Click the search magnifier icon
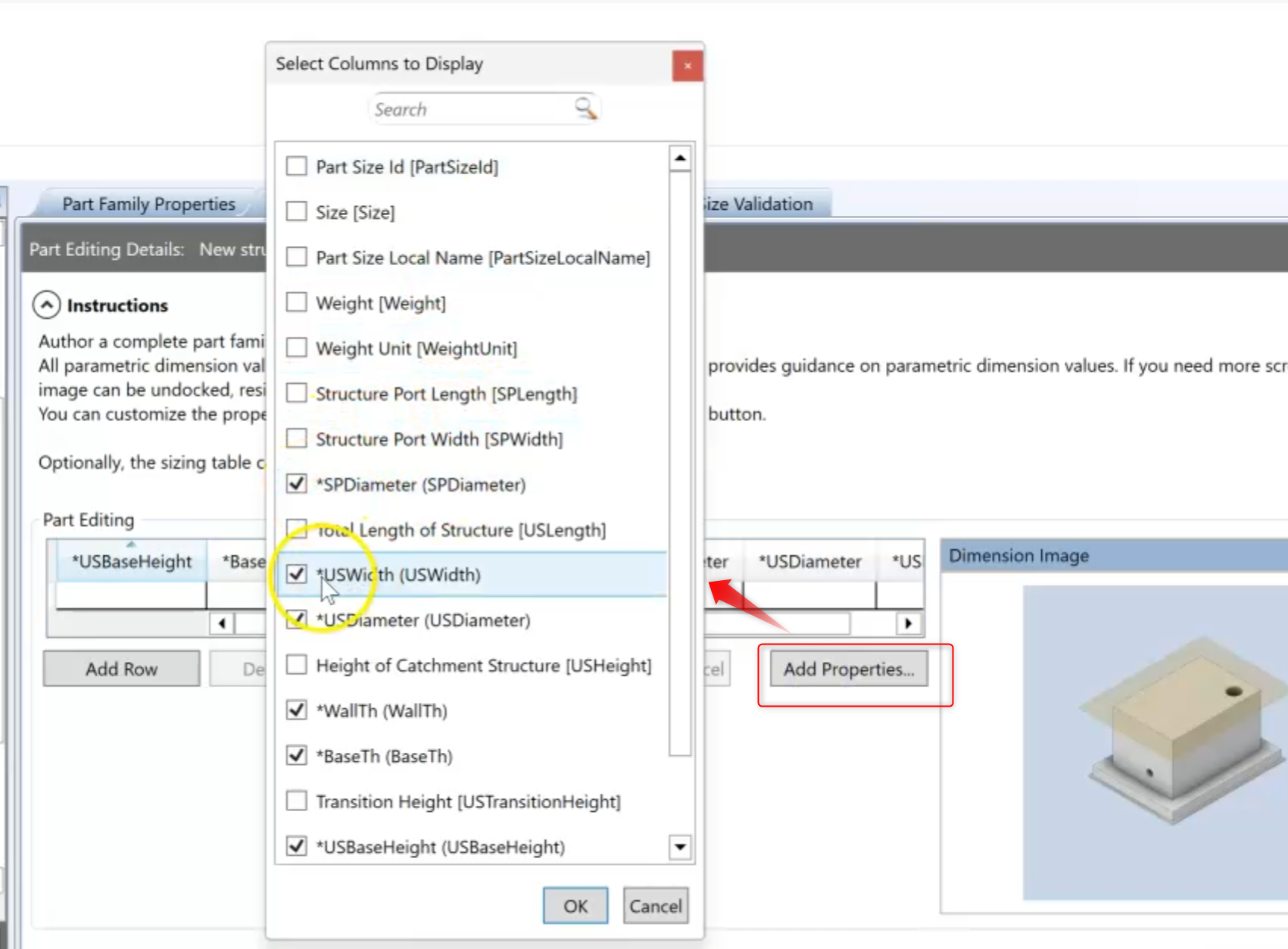 tap(584, 108)
